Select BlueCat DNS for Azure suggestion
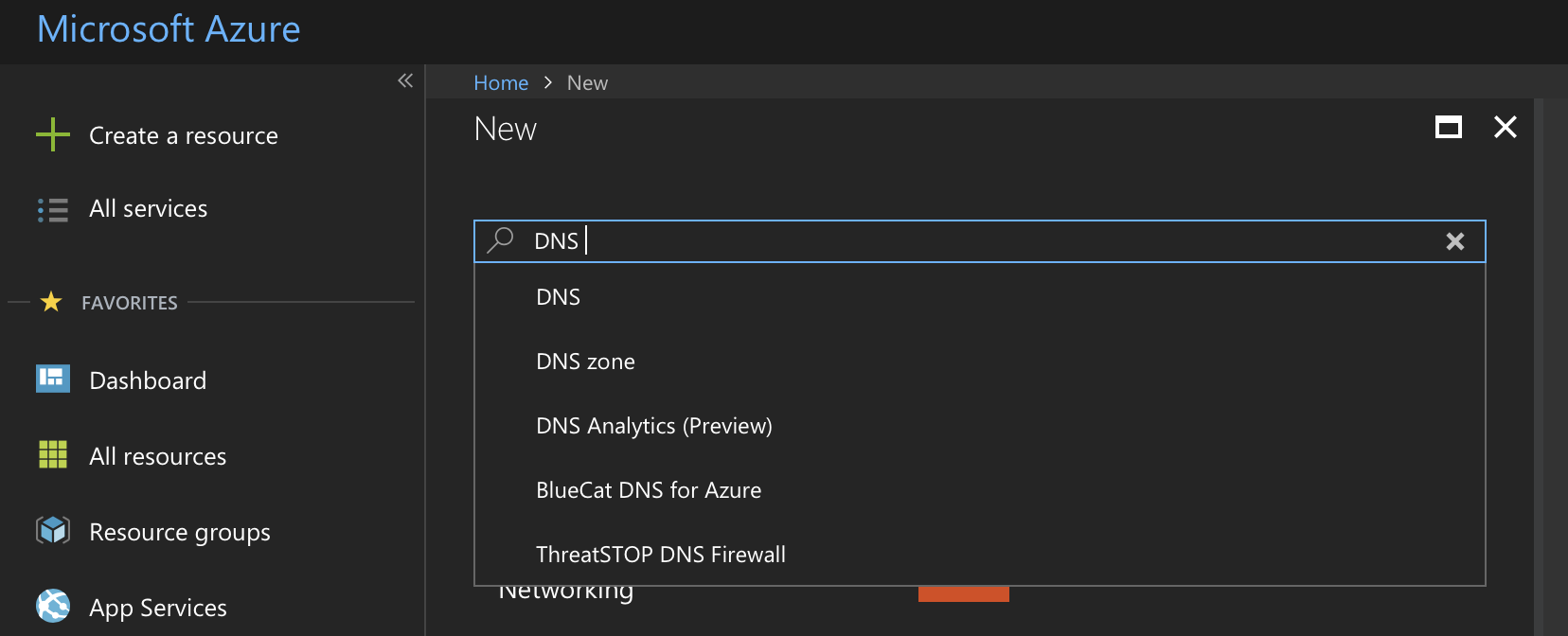 pyautogui.click(x=979, y=490)
